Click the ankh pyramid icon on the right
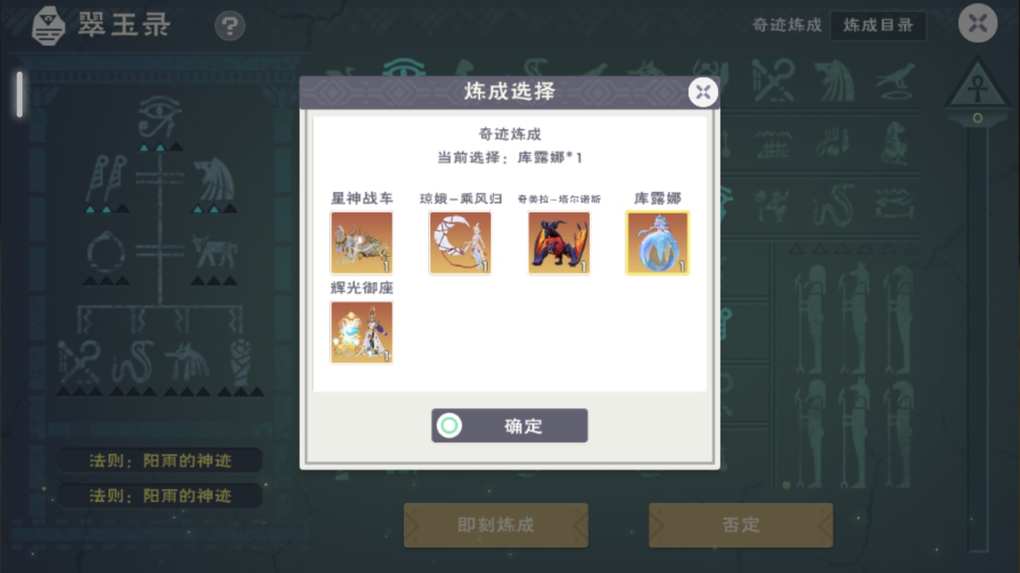 pos(977,85)
